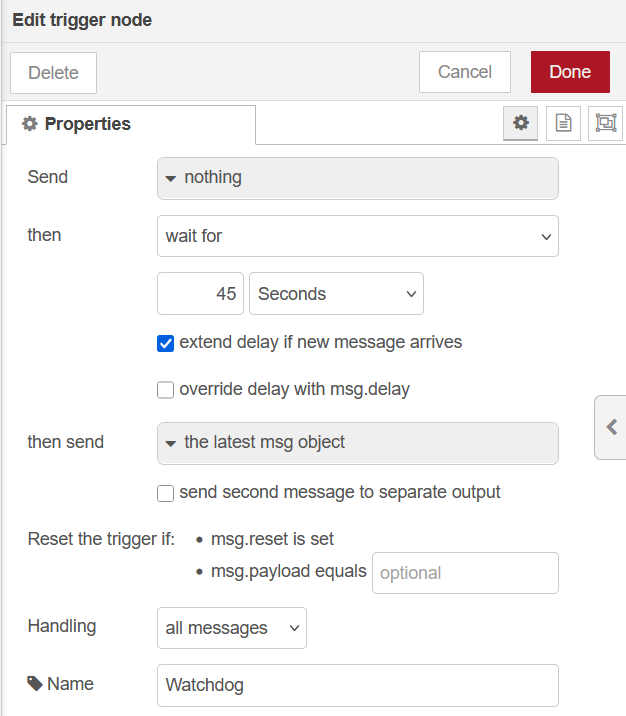Cancel editing the trigger node
Viewport: 626px width, 716px height.
click(x=464, y=72)
